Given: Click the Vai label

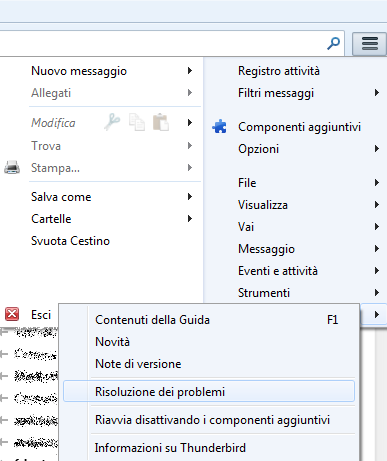Looking at the screenshot, I should pyautogui.click(x=246, y=227).
